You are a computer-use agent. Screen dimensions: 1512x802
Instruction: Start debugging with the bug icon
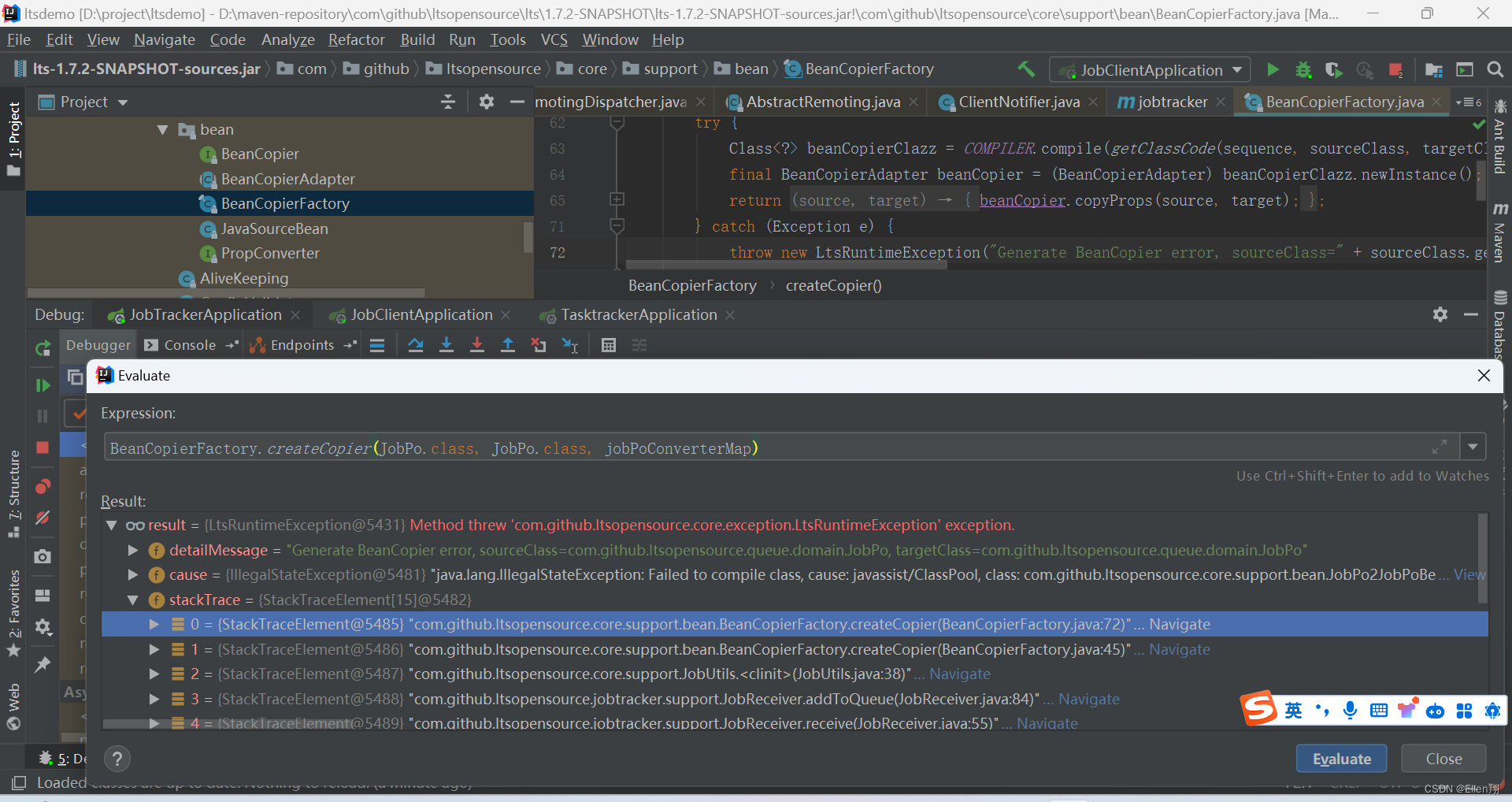point(1303,69)
